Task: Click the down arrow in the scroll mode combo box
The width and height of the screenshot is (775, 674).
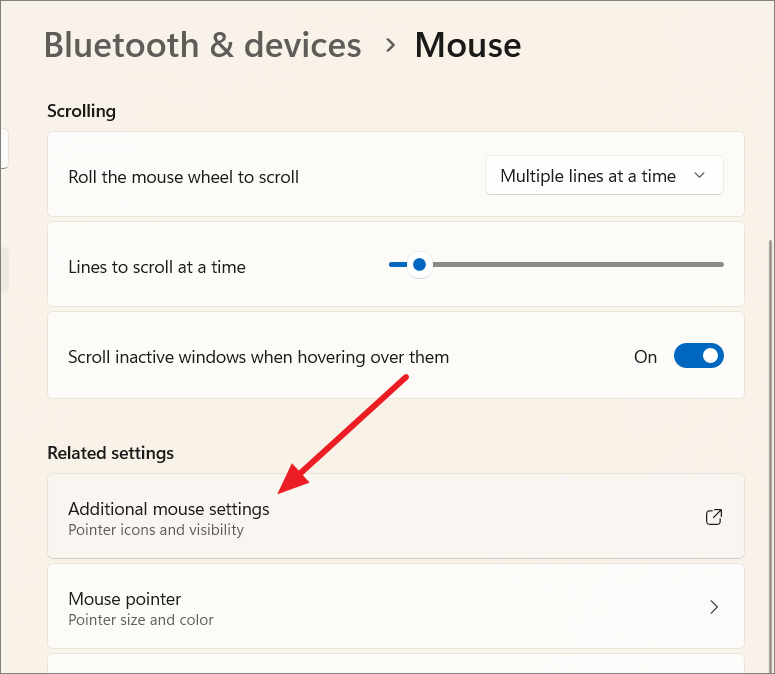Action: pyautogui.click(x=700, y=176)
